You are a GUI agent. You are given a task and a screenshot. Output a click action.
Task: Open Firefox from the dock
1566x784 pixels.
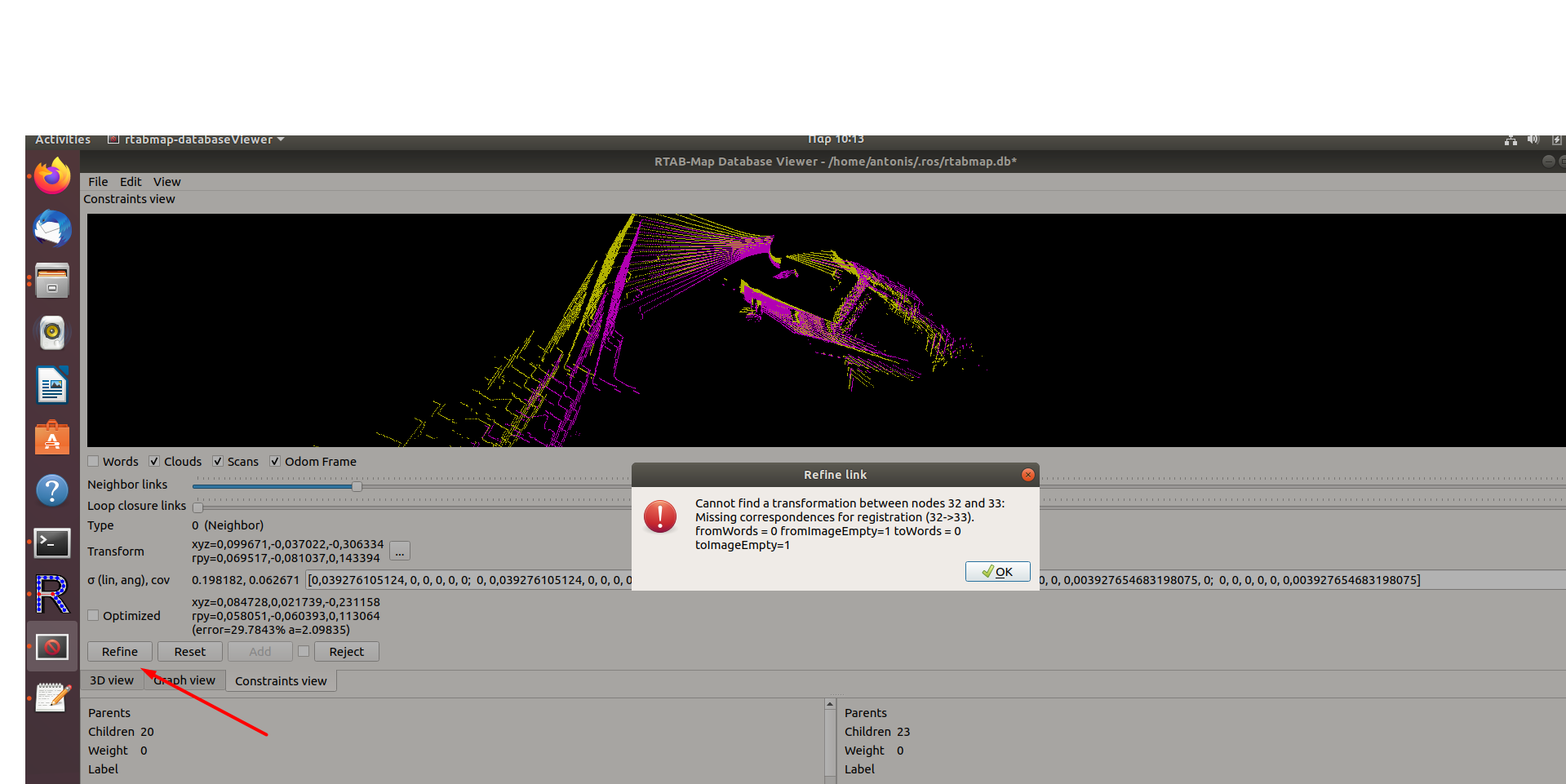pos(52,177)
